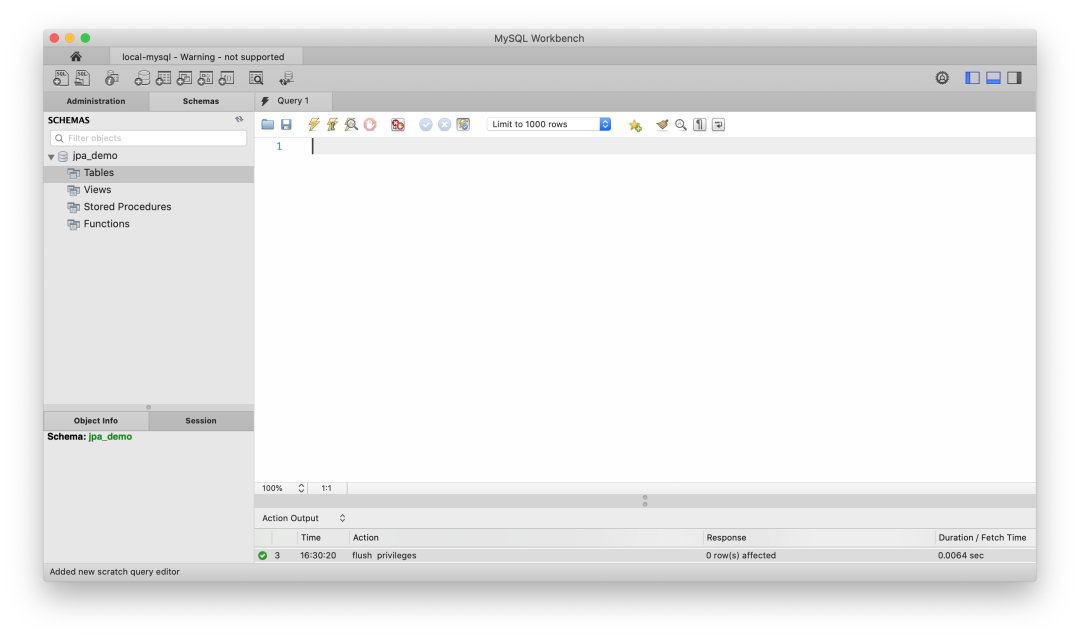Click the Action column header

(x=366, y=538)
